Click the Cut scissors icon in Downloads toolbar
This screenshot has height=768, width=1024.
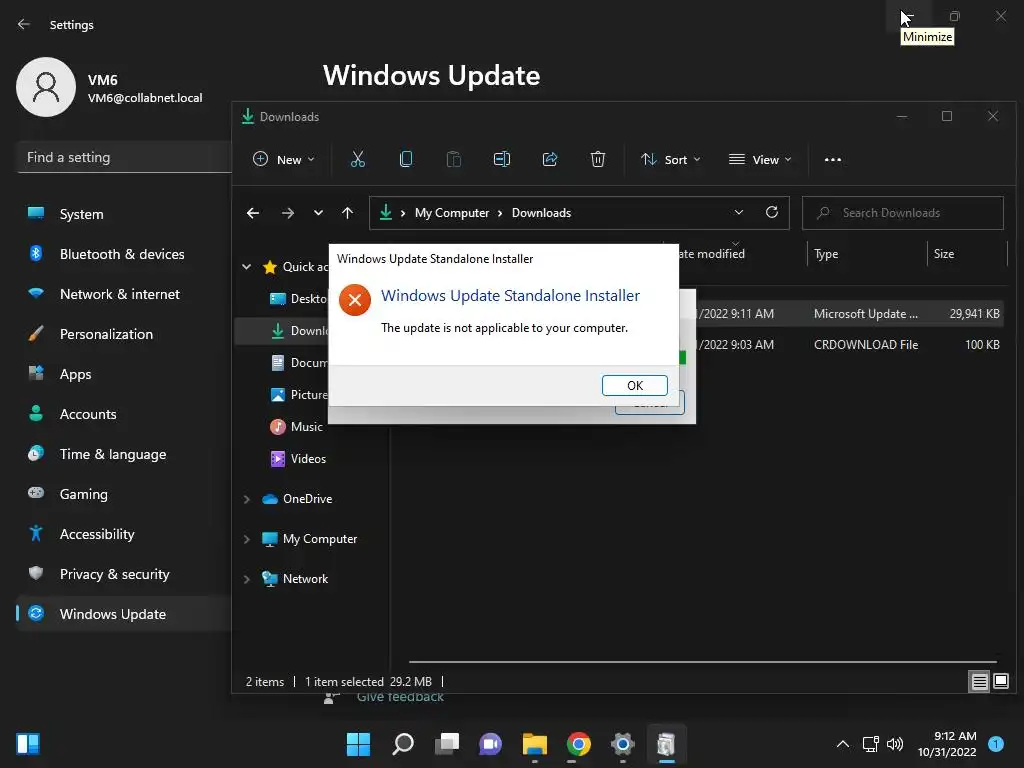coord(357,159)
